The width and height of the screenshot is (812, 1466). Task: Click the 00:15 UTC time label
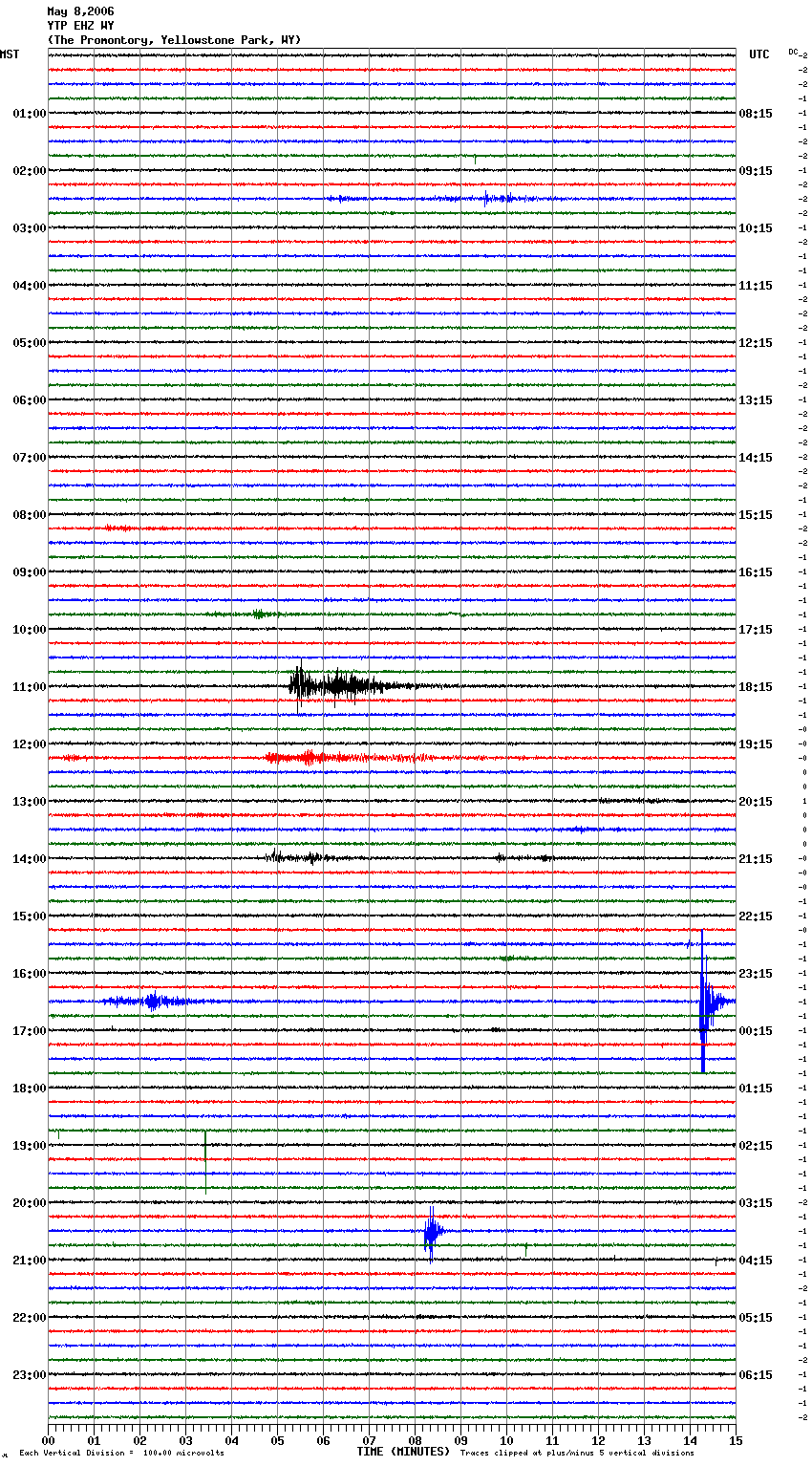click(756, 1031)
